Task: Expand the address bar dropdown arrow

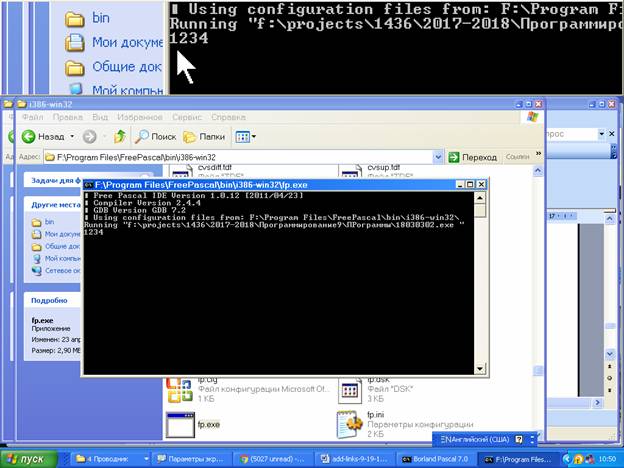Action: click(438, 157)
